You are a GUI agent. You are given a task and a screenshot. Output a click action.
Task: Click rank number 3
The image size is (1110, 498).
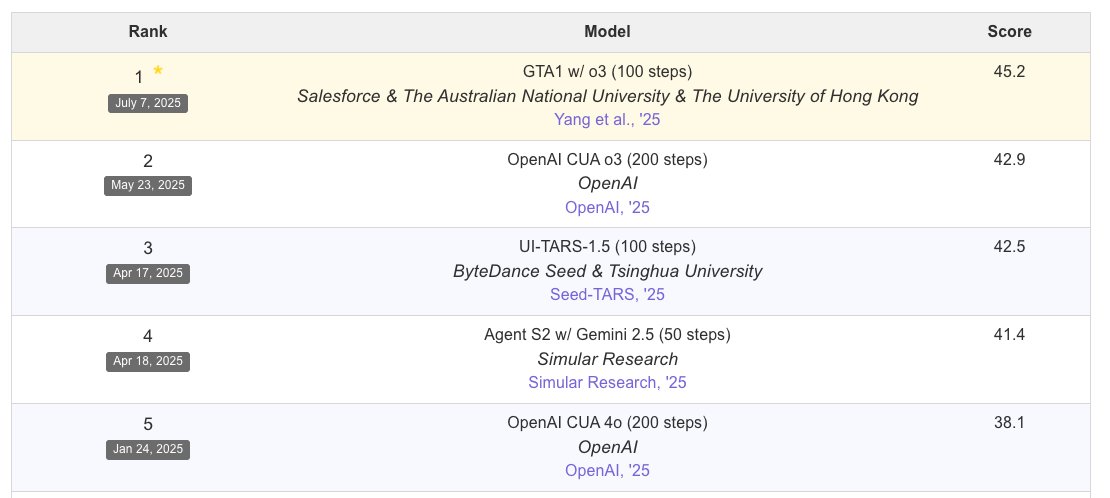tap(148, 249)
